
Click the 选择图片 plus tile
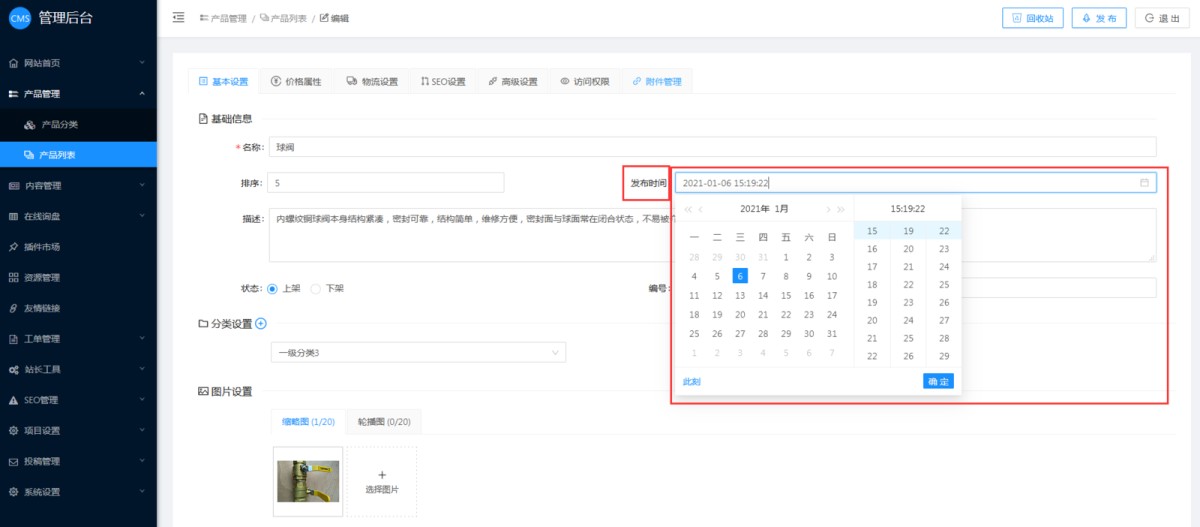tap(381, 481)
